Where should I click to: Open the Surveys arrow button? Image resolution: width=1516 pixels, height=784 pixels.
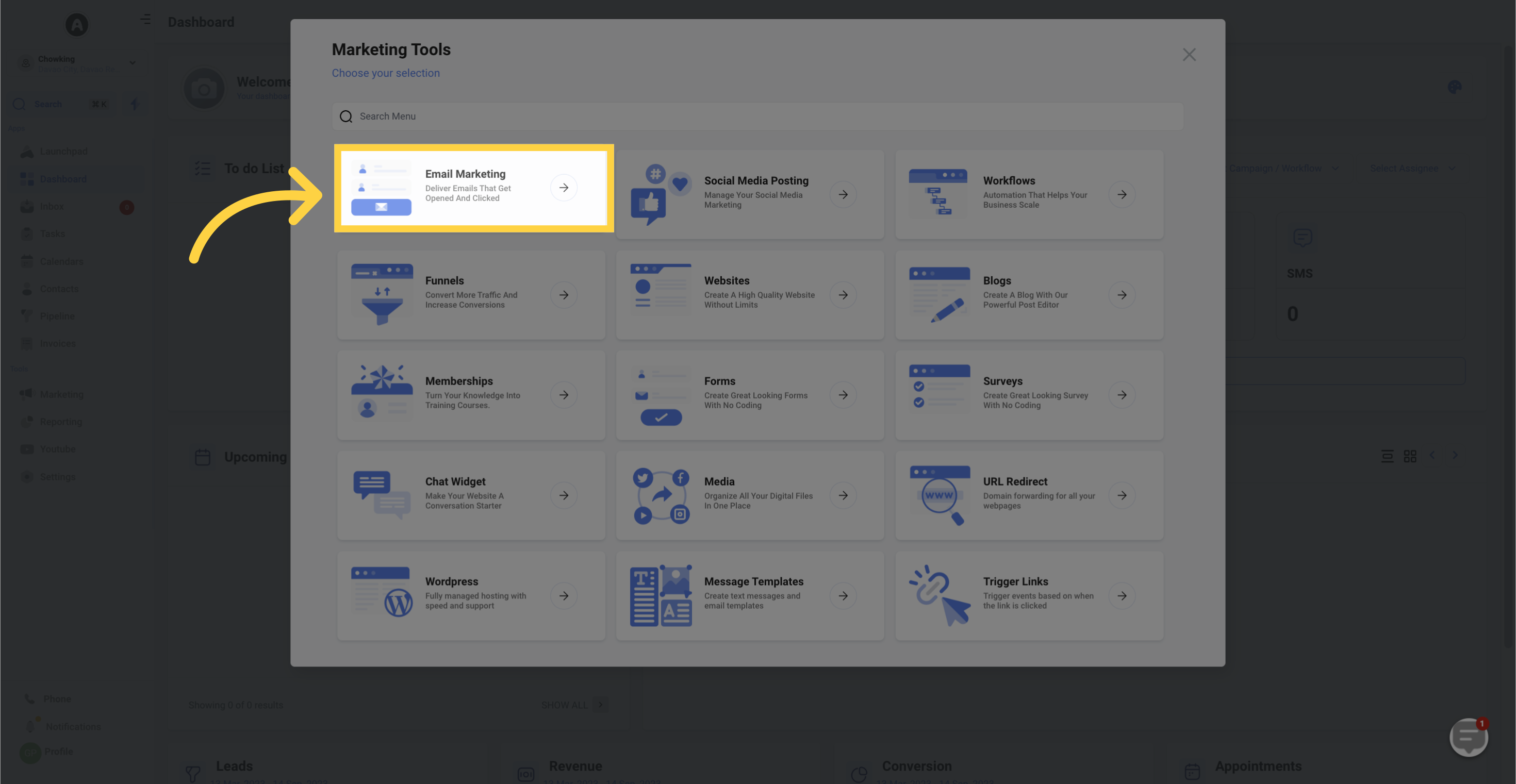[1122, 395]
